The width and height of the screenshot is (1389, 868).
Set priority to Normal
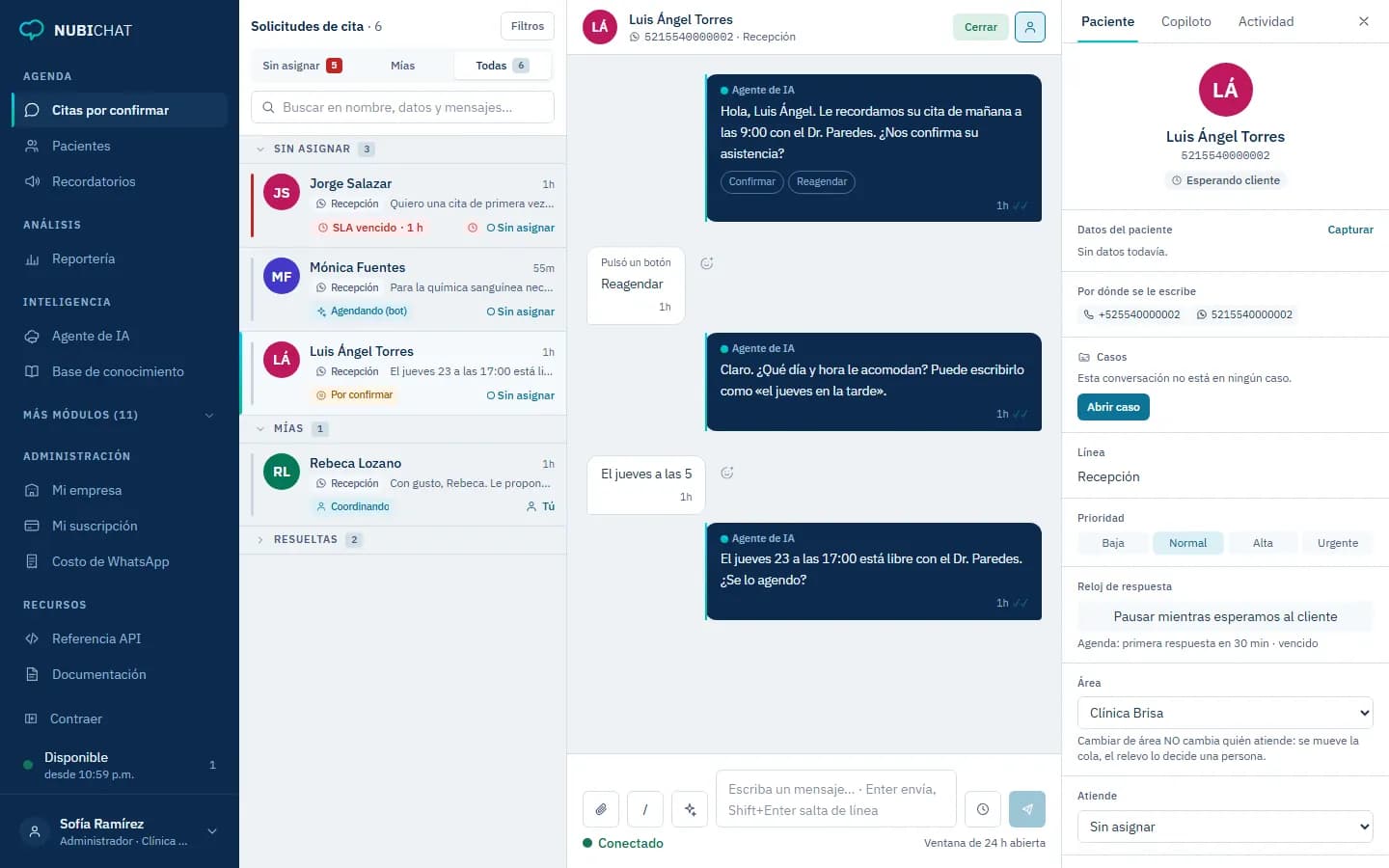click(x=1187, y=543)
